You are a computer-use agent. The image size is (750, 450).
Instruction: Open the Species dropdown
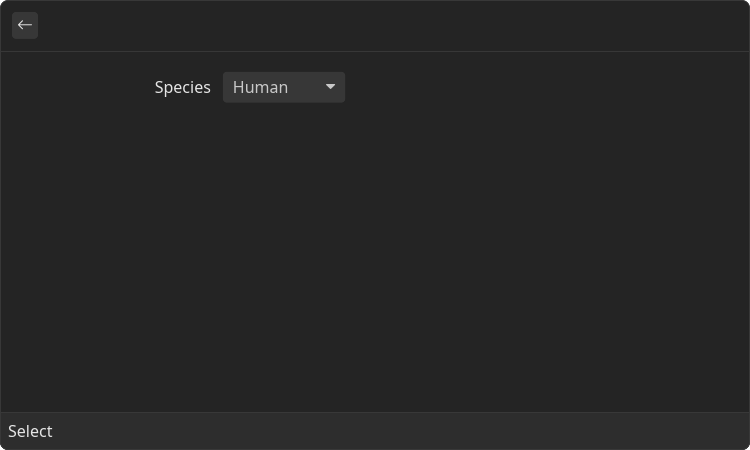point(284,87)
